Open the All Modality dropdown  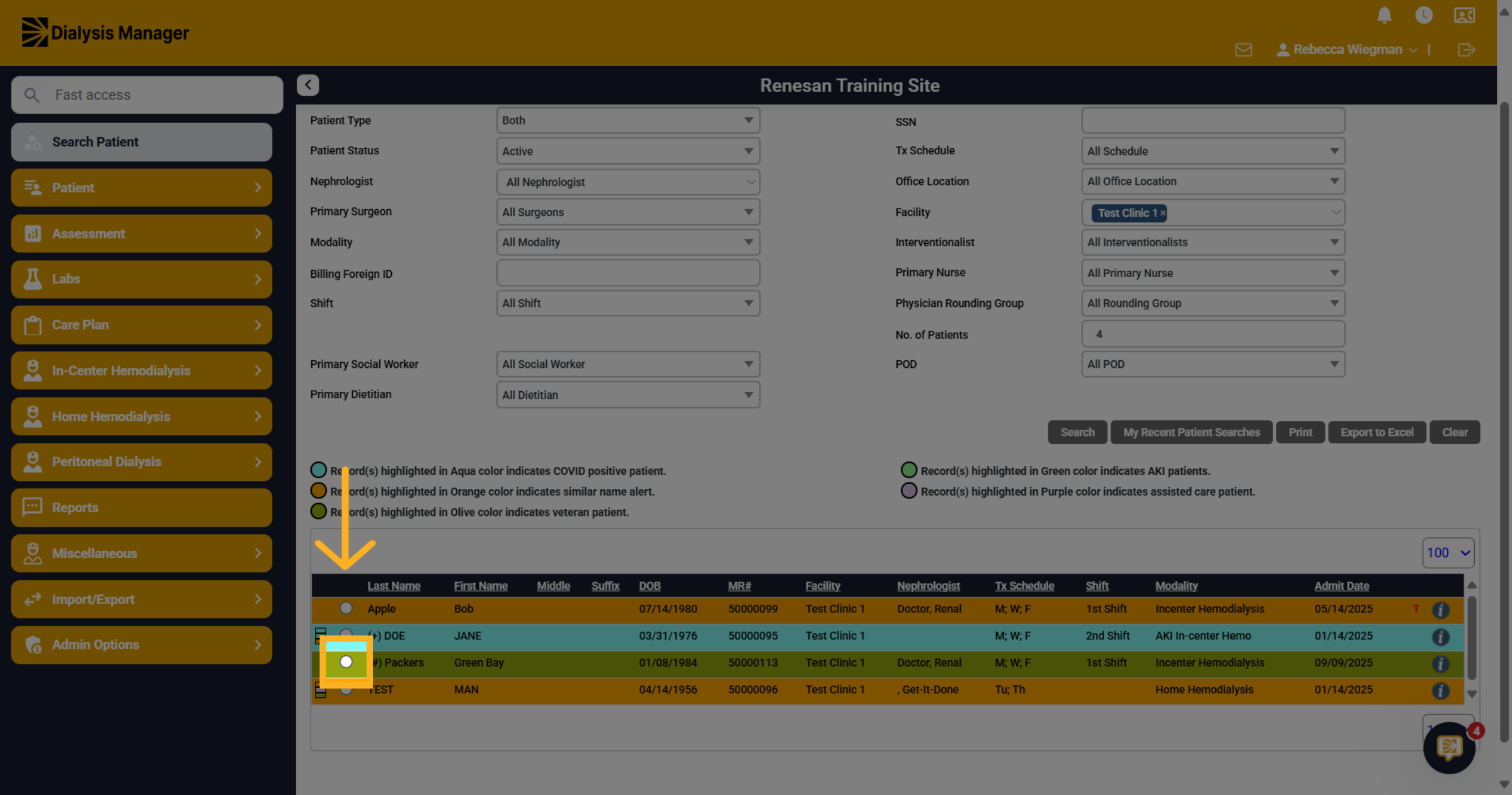pyautogui.click(x=628, y=243)
